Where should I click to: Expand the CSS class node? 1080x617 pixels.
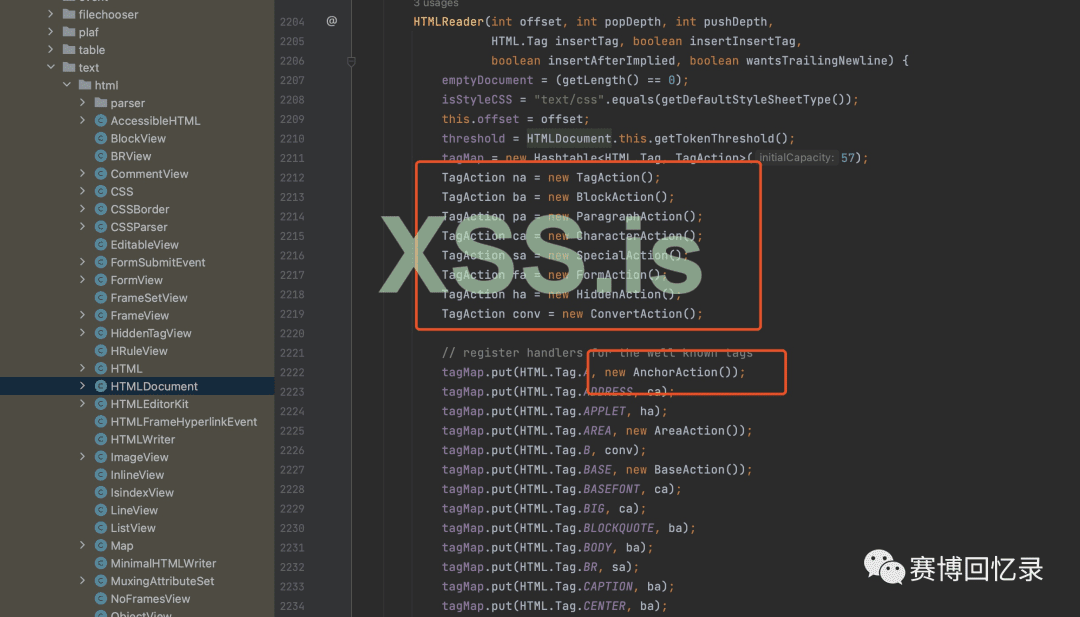(83, 191)
